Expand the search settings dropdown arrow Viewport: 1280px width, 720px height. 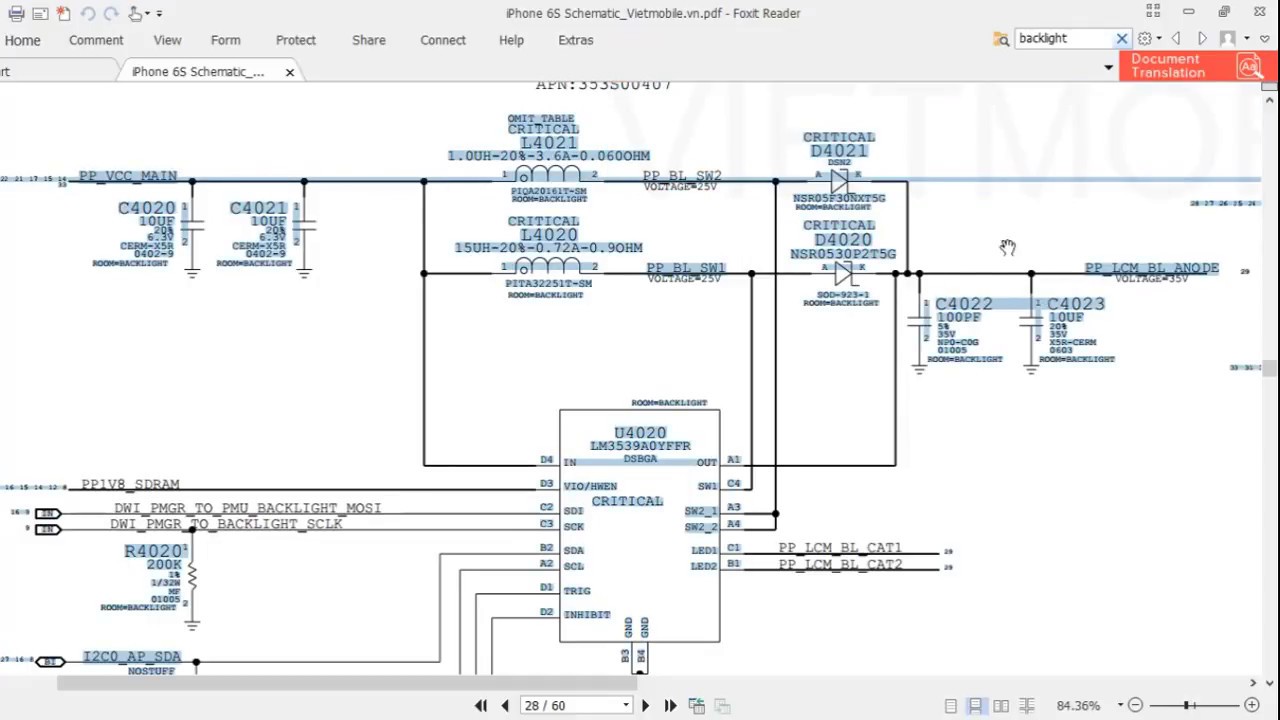tap(1158, 39)
